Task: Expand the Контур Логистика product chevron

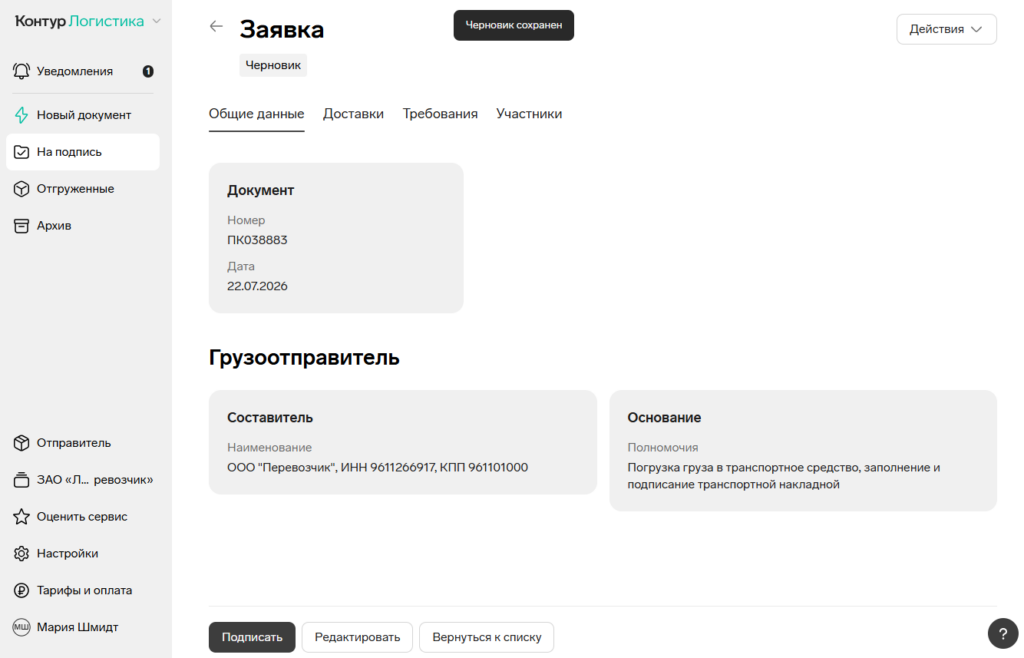Action: 157,22
